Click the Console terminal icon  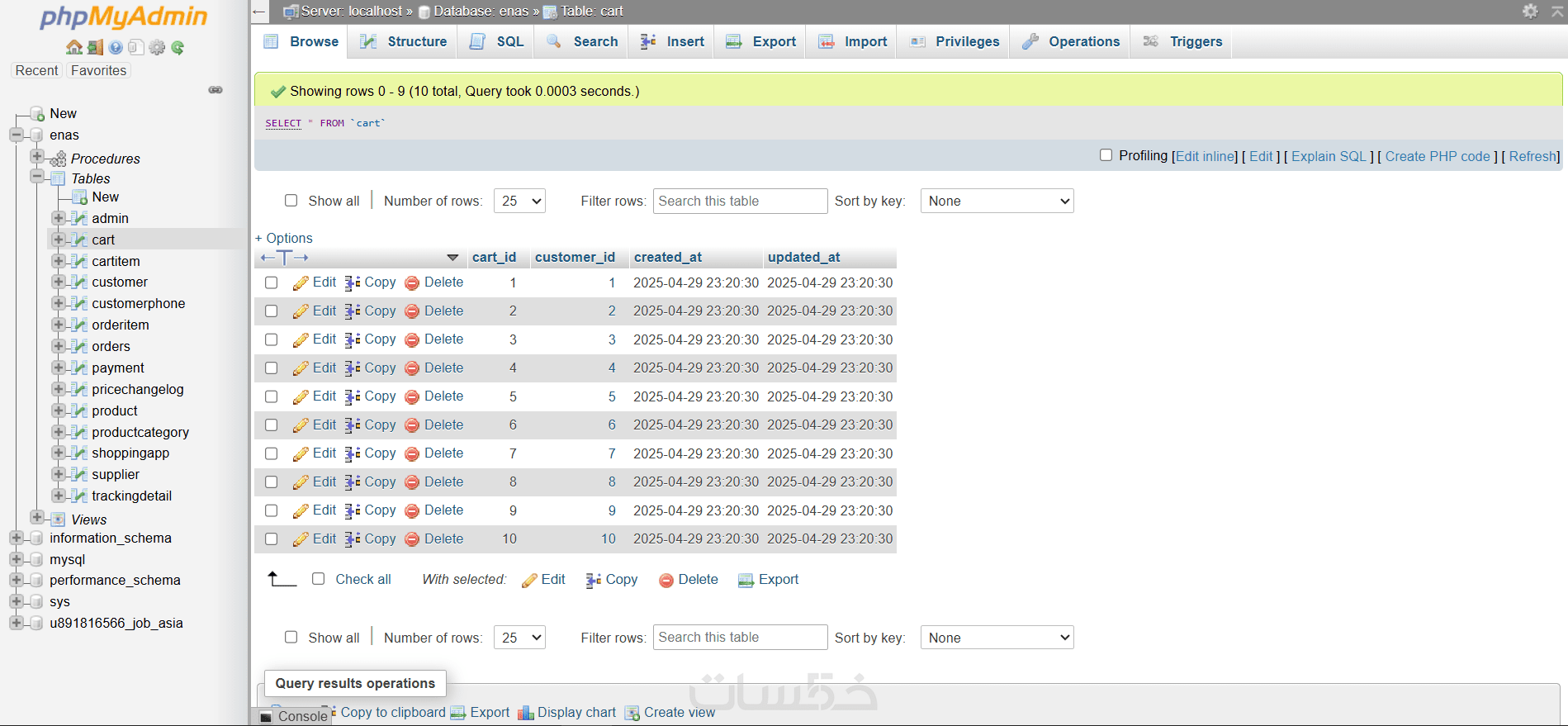[x=266, y=717]
